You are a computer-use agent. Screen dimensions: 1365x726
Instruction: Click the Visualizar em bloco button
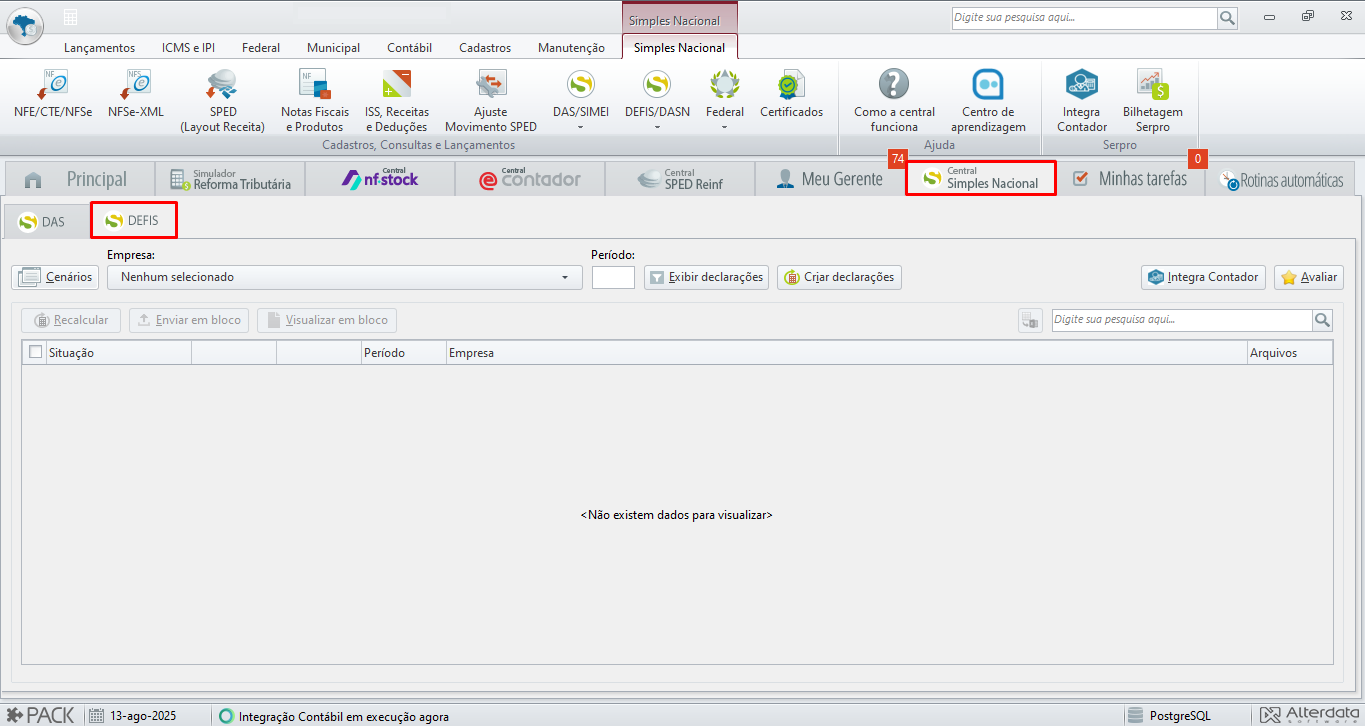click(327, 320)
